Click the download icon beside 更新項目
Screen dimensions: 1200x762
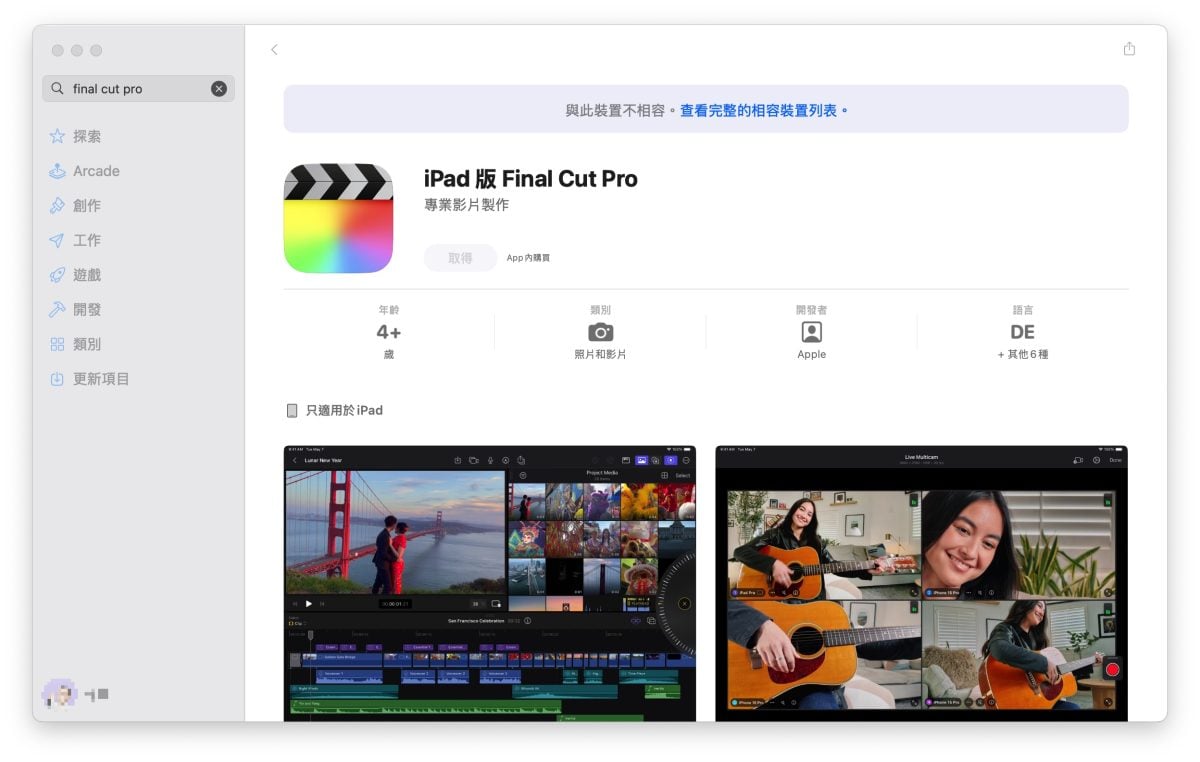tap(57, 379)
